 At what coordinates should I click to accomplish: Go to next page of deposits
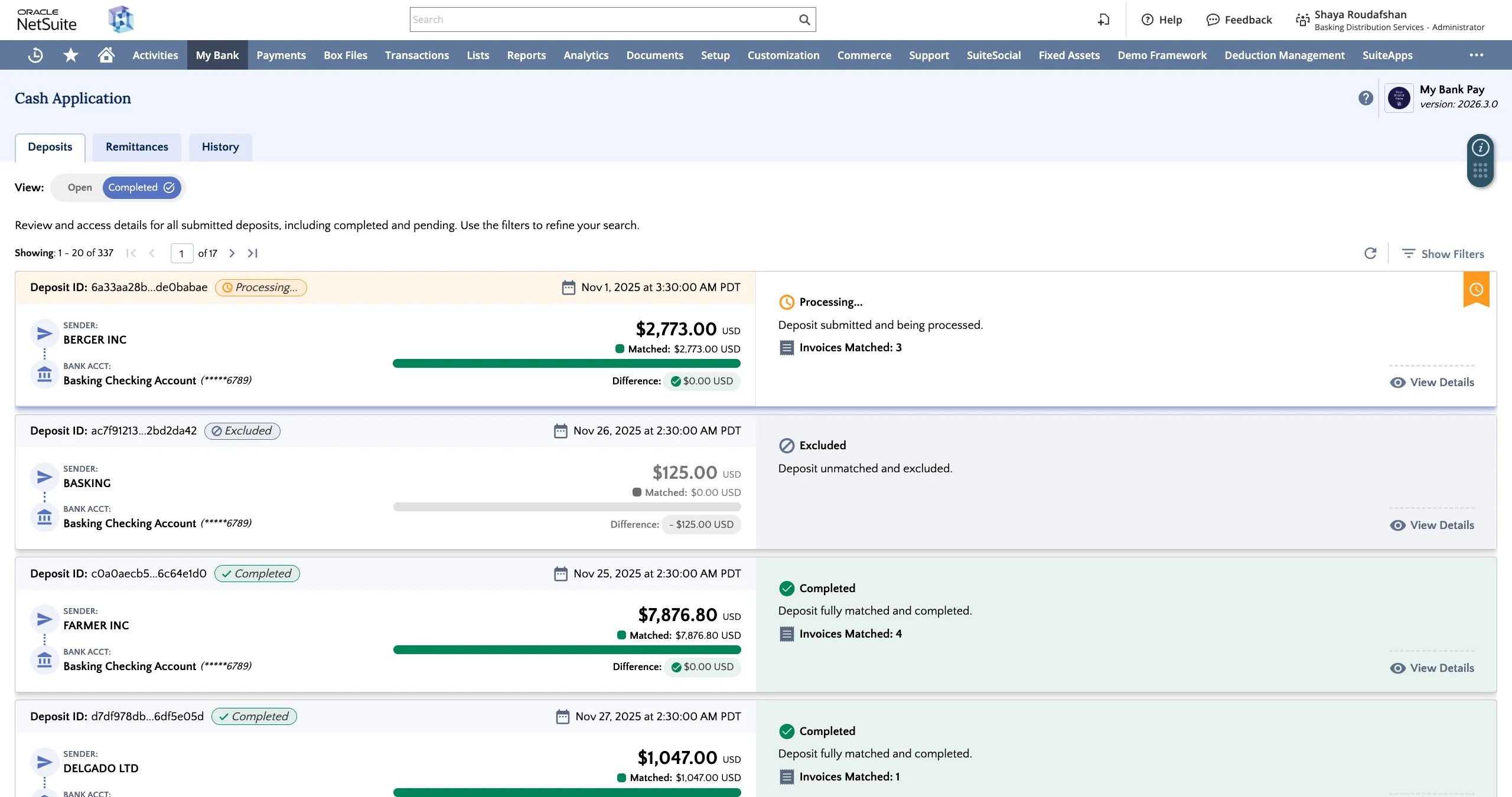pos(232,253)
